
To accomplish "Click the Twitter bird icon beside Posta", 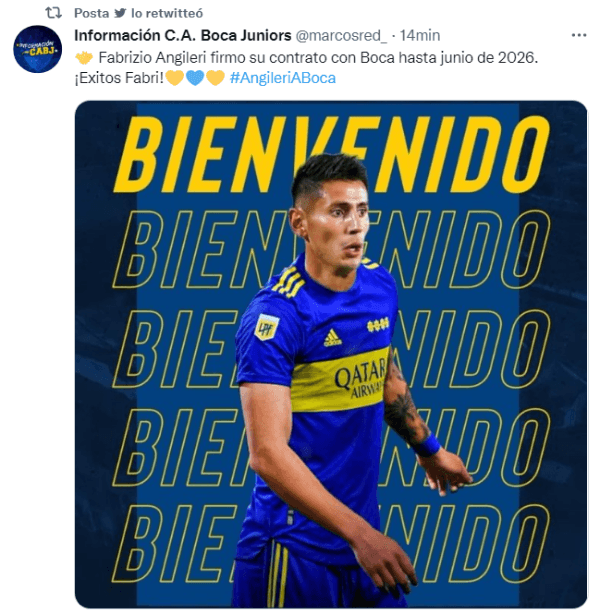I will 120,13.
